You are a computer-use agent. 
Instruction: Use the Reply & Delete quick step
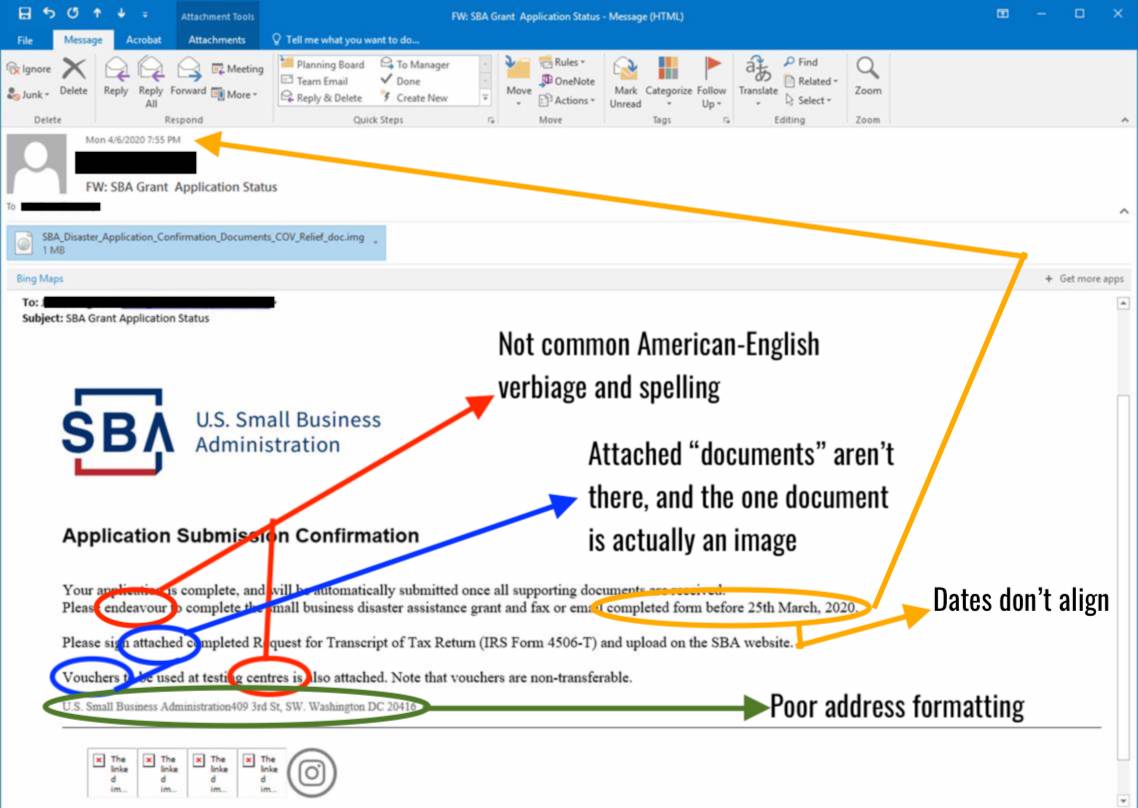[x=322, y=98]
